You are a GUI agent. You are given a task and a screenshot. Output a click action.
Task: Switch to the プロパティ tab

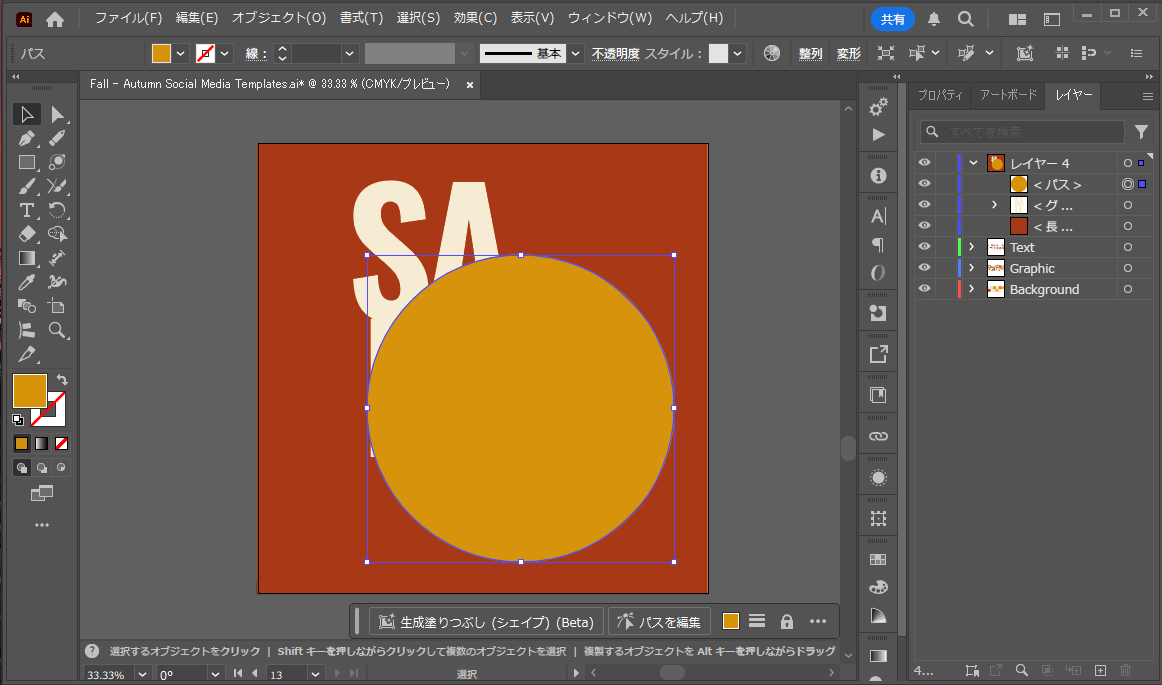[x=940, y=95]
